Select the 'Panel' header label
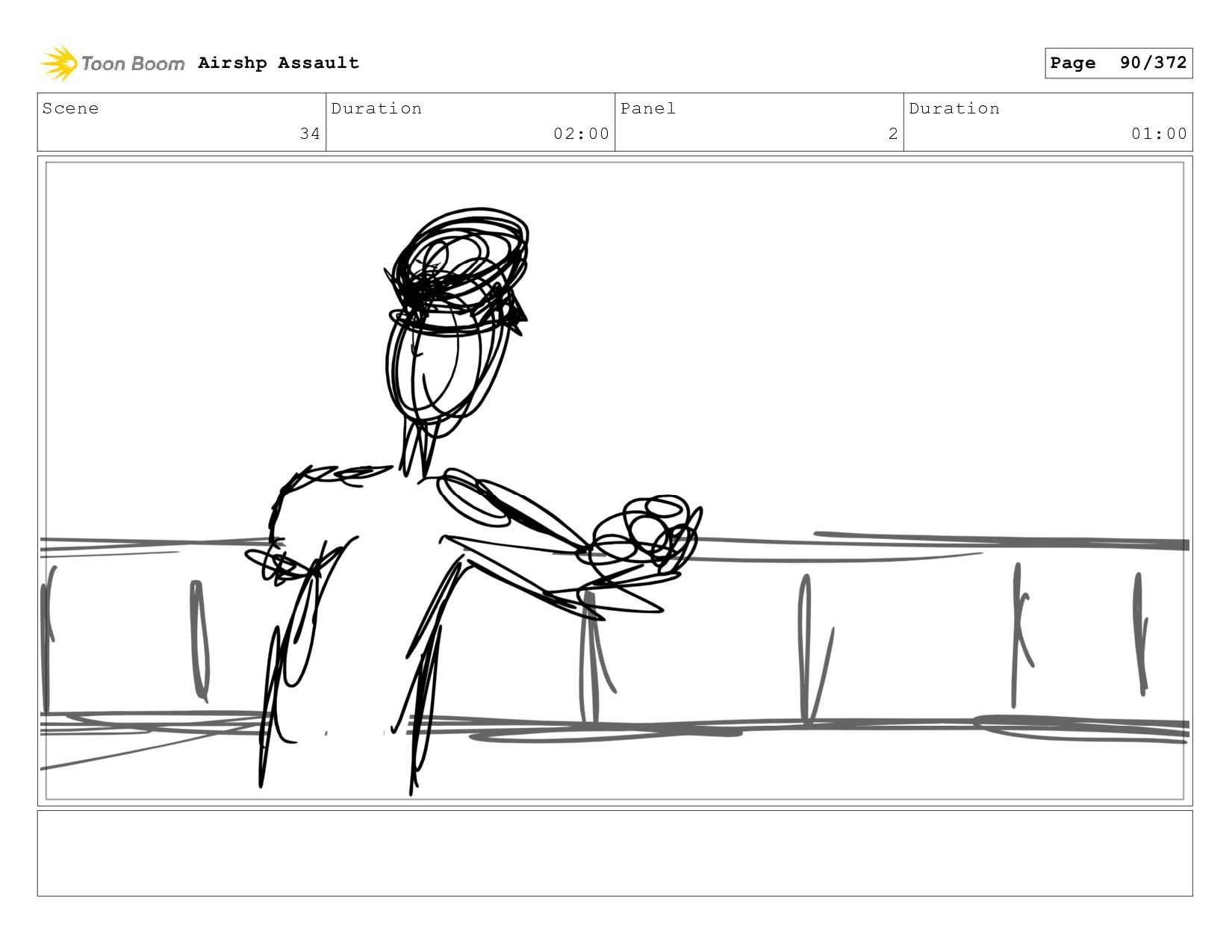 (x=648, y=108)
